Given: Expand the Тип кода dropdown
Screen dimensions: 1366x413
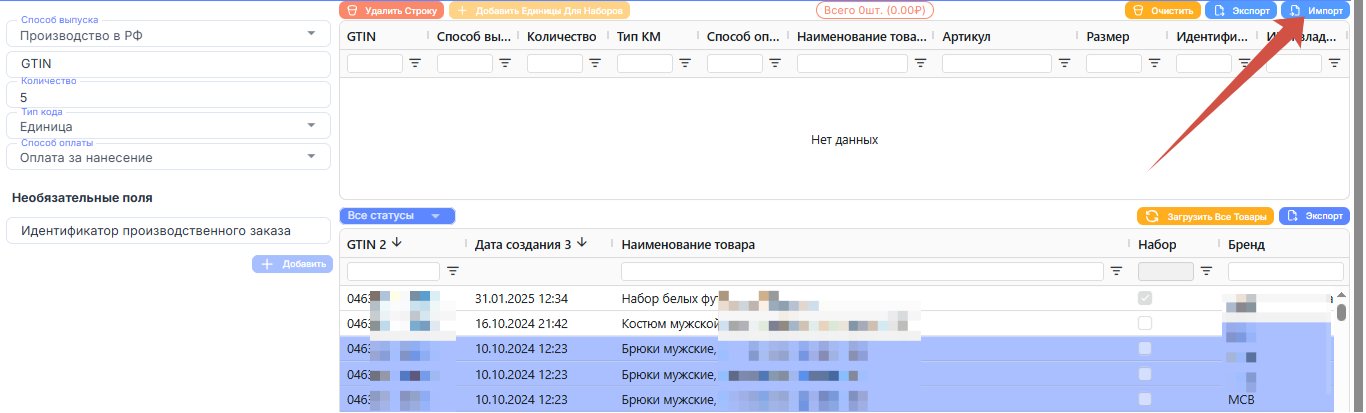Looking at the screenshot, I should click(168, 126).
